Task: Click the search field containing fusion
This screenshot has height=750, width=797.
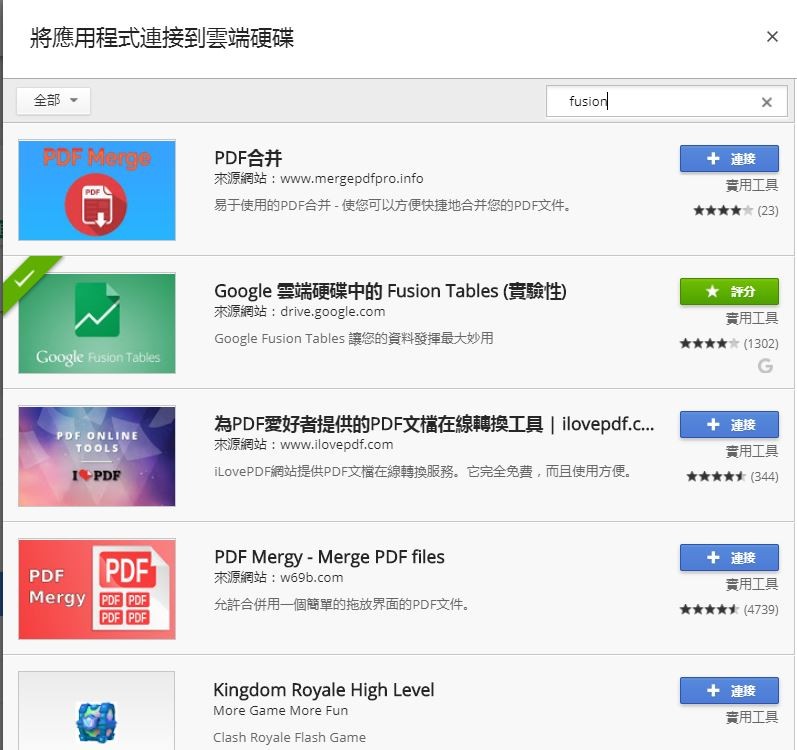Action: click(666, 101)
